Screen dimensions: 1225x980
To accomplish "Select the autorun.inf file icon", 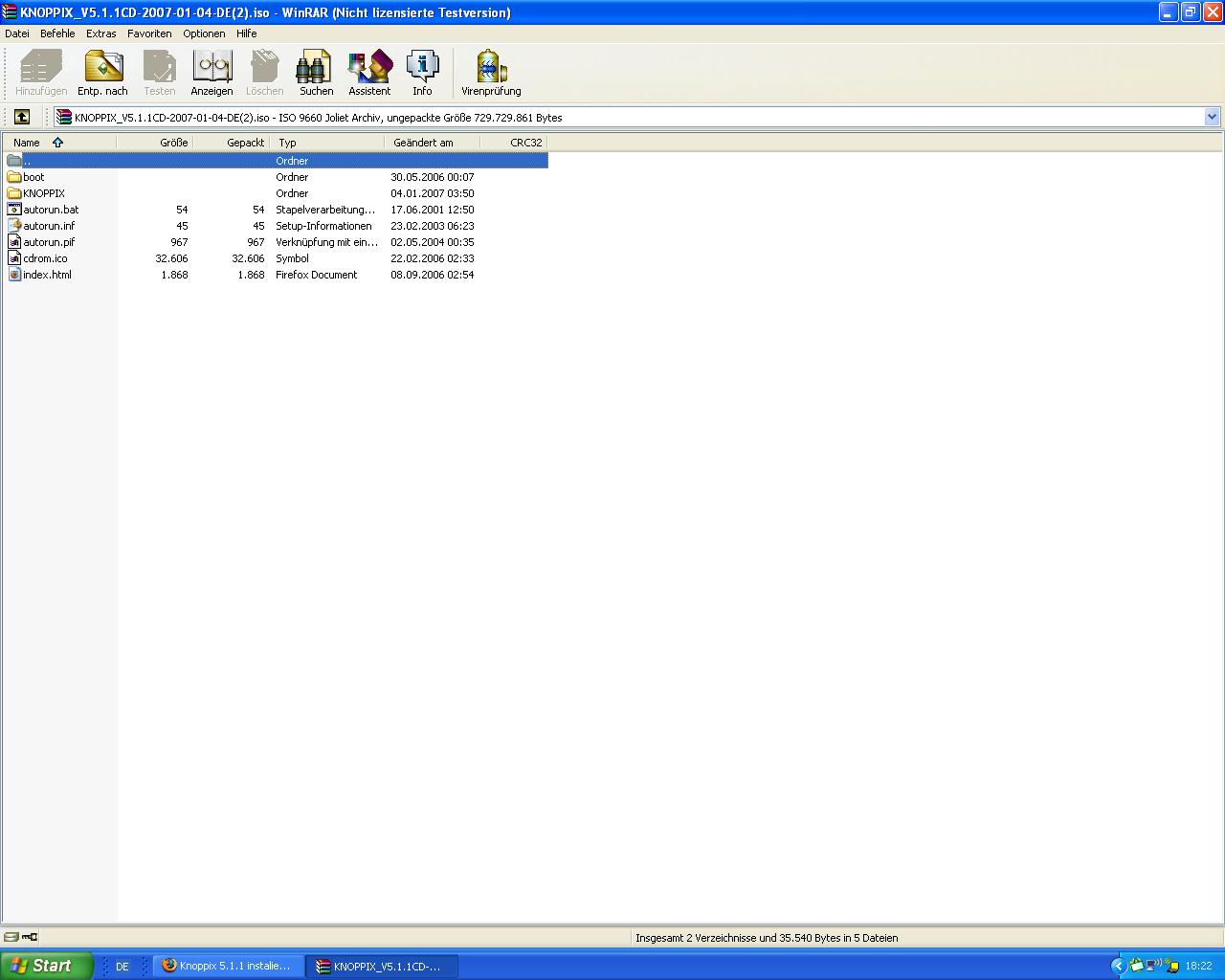I will coord(14,226).
